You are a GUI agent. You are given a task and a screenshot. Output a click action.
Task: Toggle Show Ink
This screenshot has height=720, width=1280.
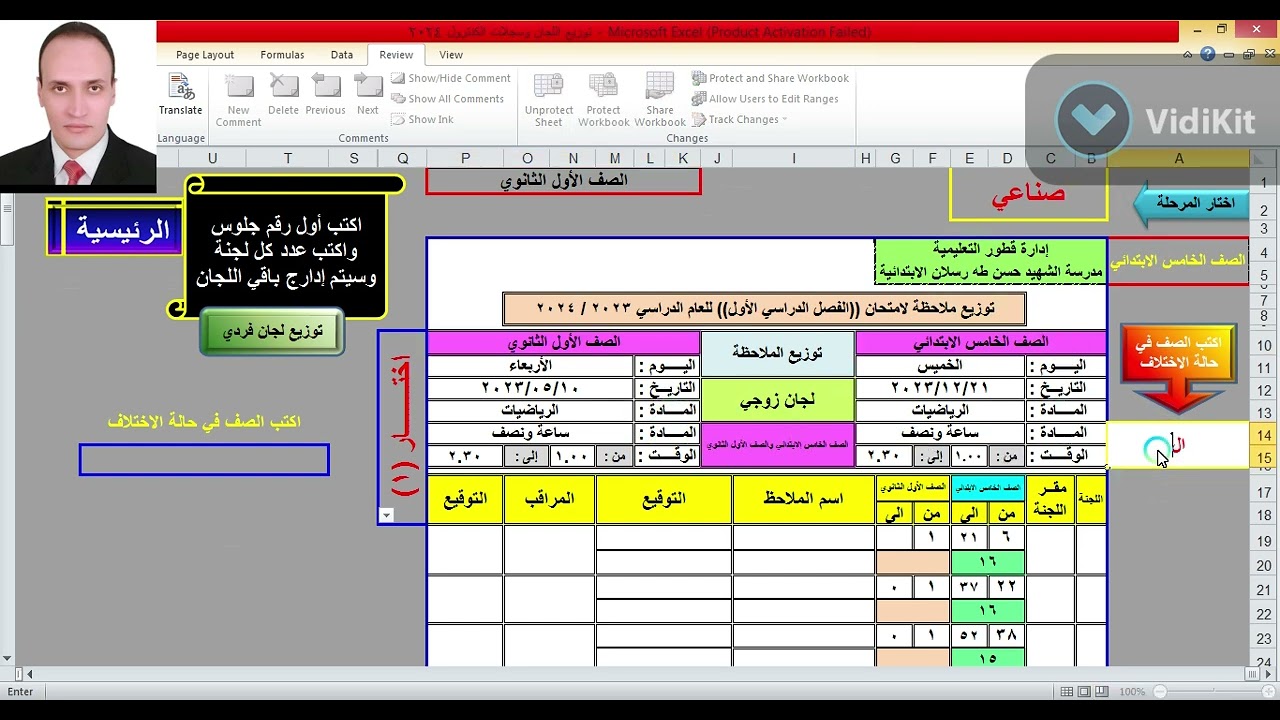(x=422, y=119)
